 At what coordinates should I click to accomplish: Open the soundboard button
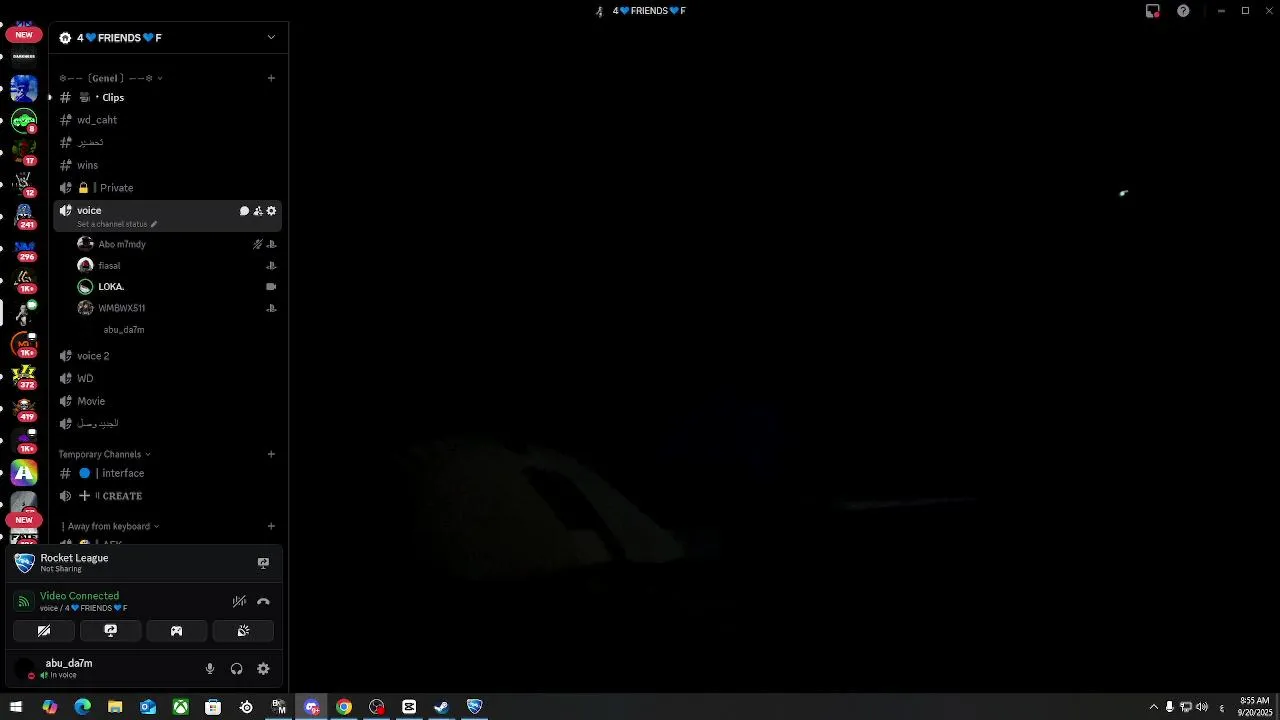point(243,631)
